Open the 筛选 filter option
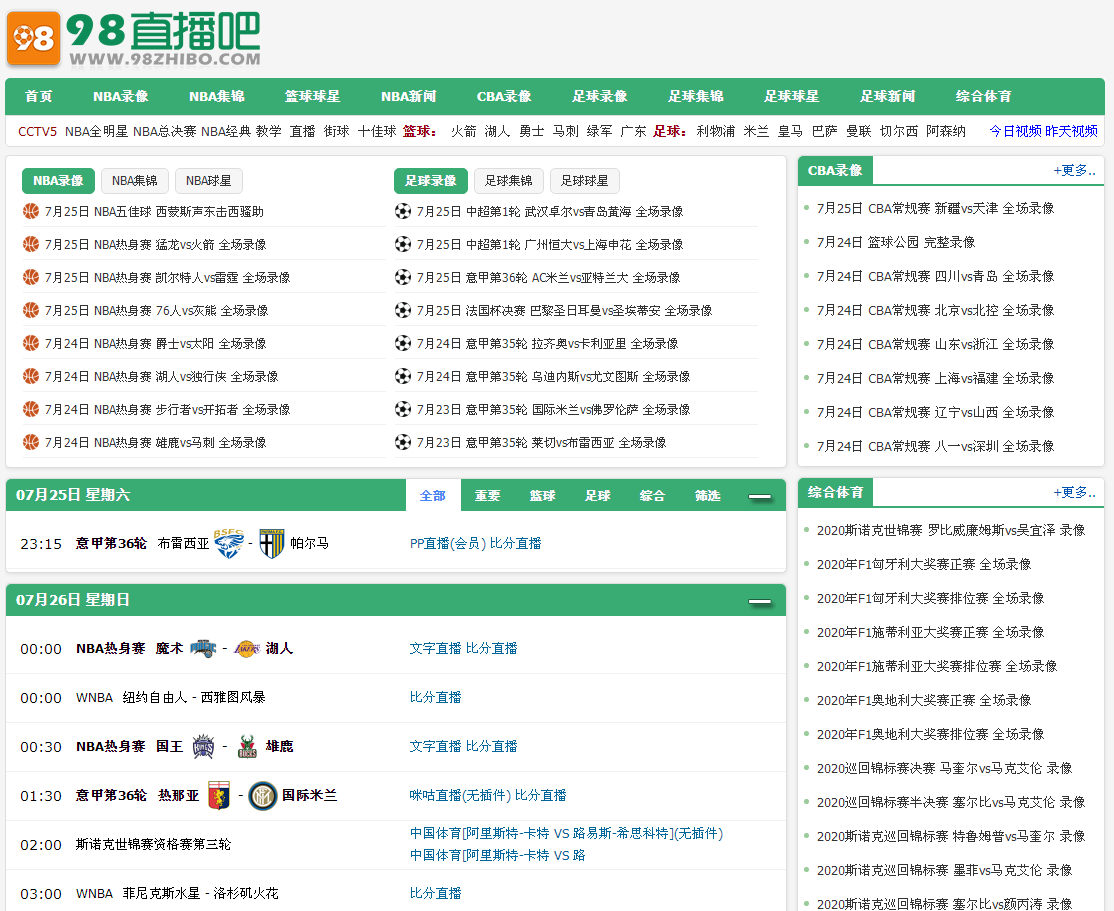The height and width of the screenshot is (911, 1114). pos(708,495)
